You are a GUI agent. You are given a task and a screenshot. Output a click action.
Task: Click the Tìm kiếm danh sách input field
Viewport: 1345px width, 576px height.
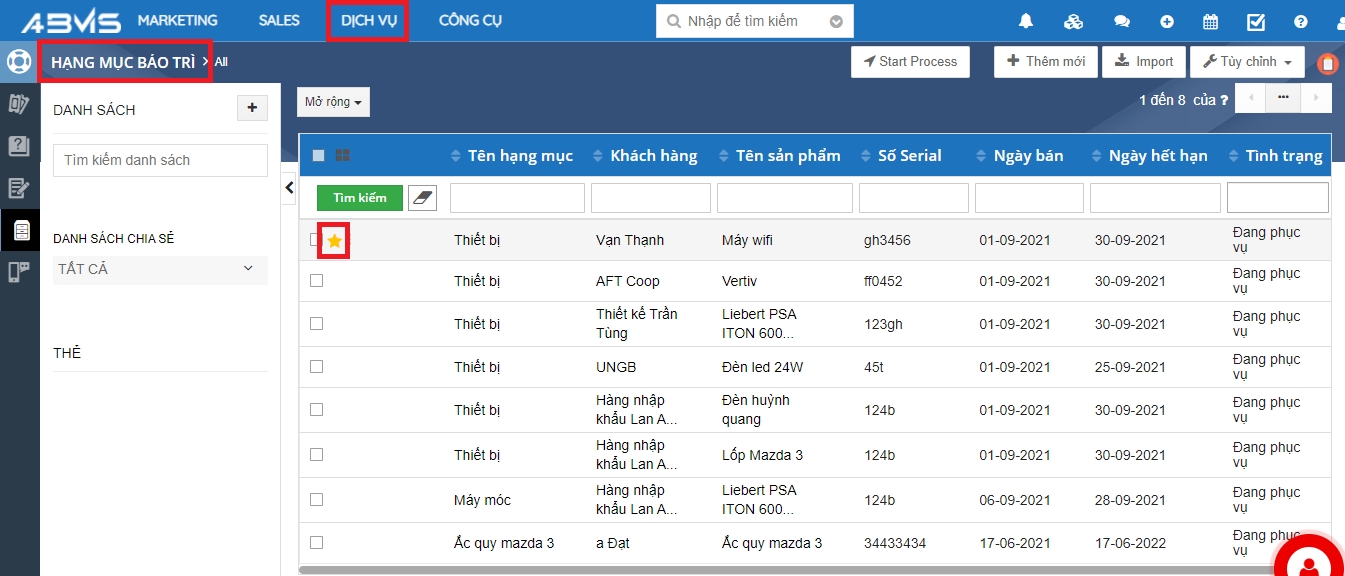(160, 160)
